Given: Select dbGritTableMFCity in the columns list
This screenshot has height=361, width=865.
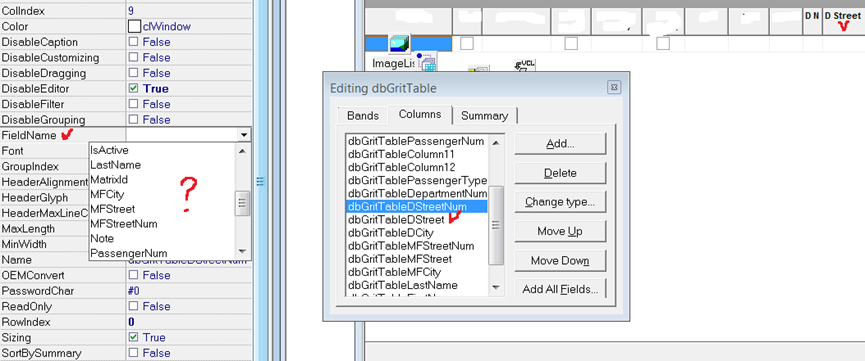Looking at the screenshot, I should [x=417, y=272].
